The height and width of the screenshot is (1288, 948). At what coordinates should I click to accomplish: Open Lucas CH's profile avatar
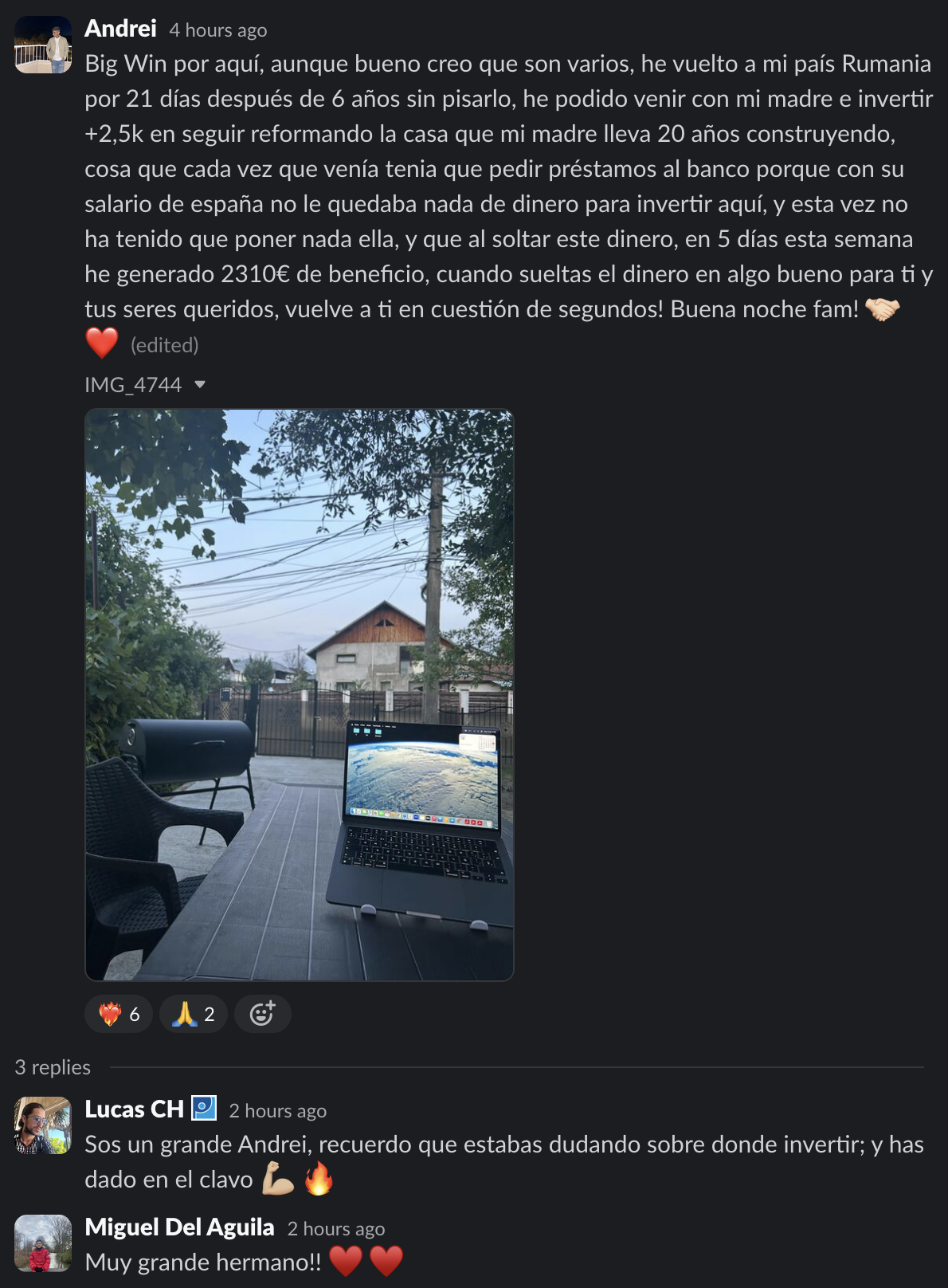(x=43, y=1125)
